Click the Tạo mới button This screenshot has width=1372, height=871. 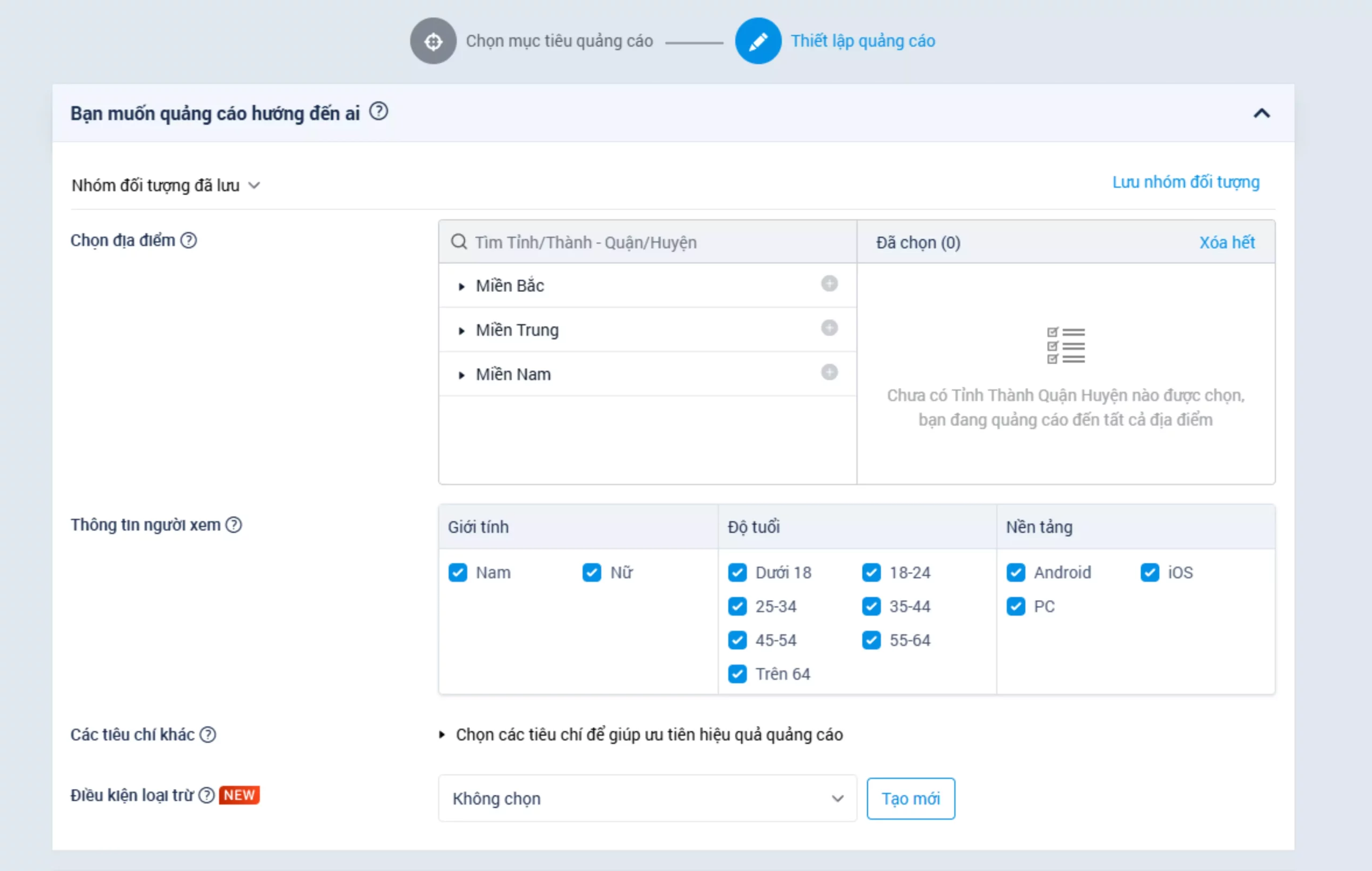911,799
